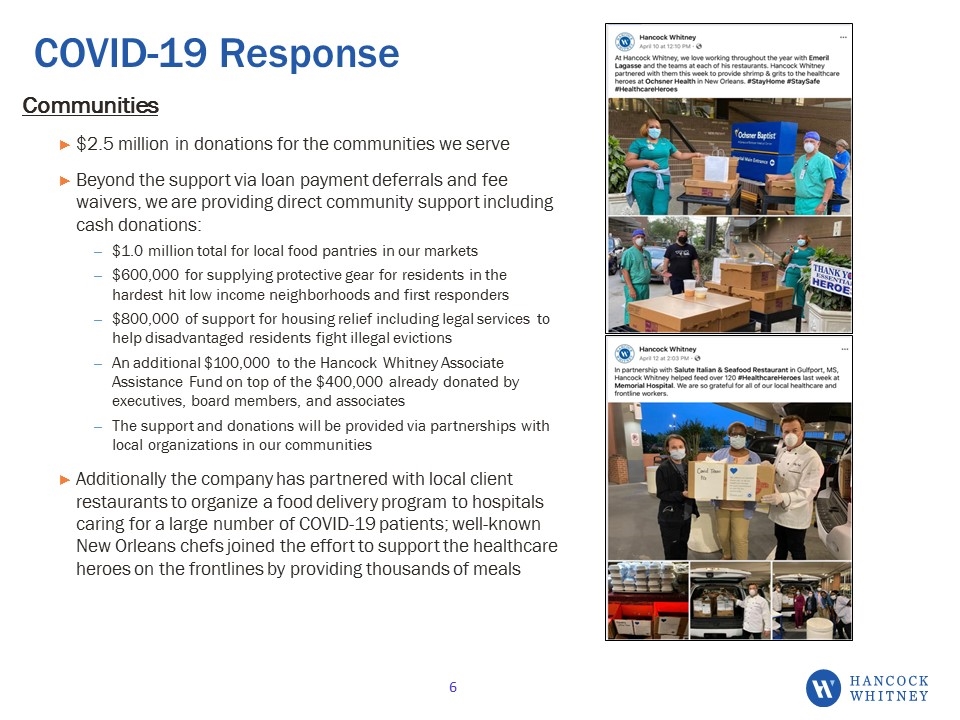Click 'Salute Italian & Seafood Restaurant' in second post
Screen dimensions: 960x720
pos(731,370)
